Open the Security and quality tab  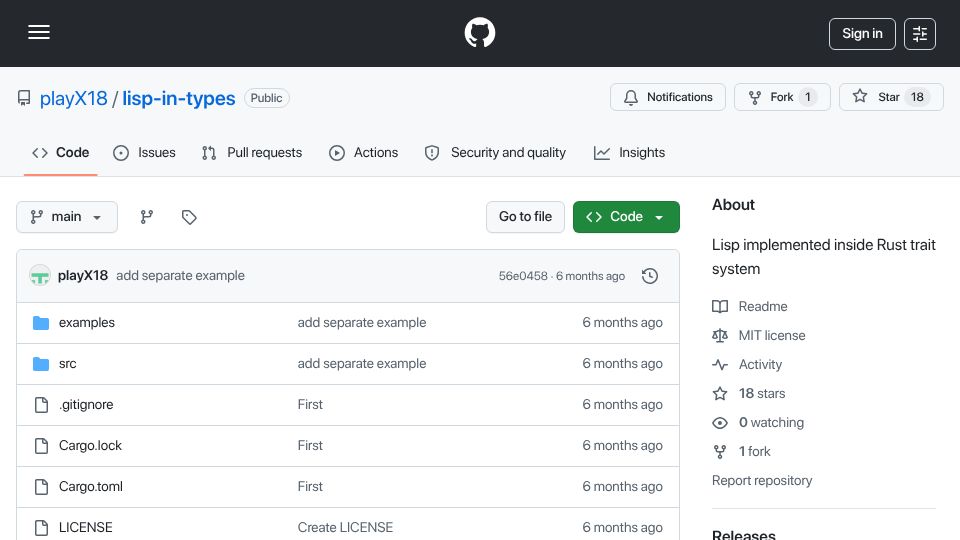point(495,152)
